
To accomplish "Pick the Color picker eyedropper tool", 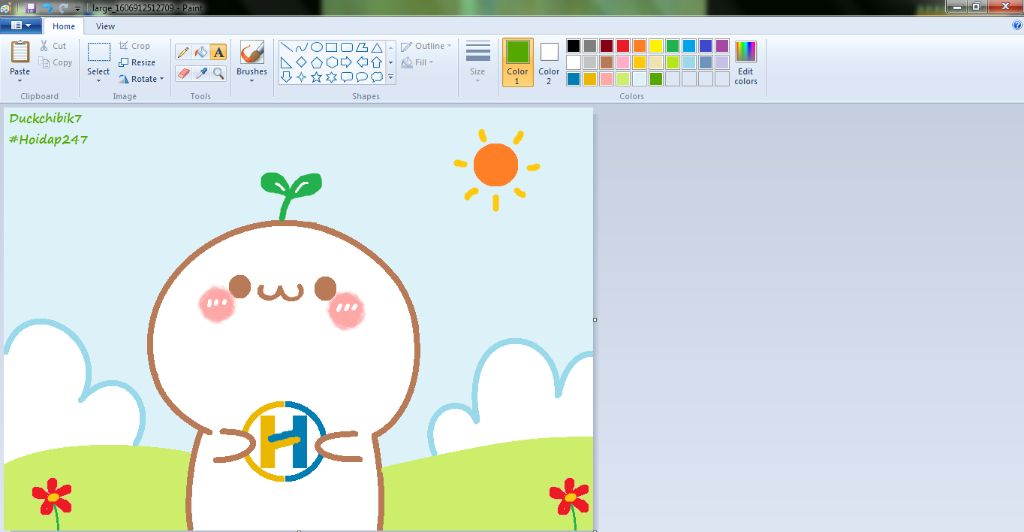I will (x=201, y=73).
